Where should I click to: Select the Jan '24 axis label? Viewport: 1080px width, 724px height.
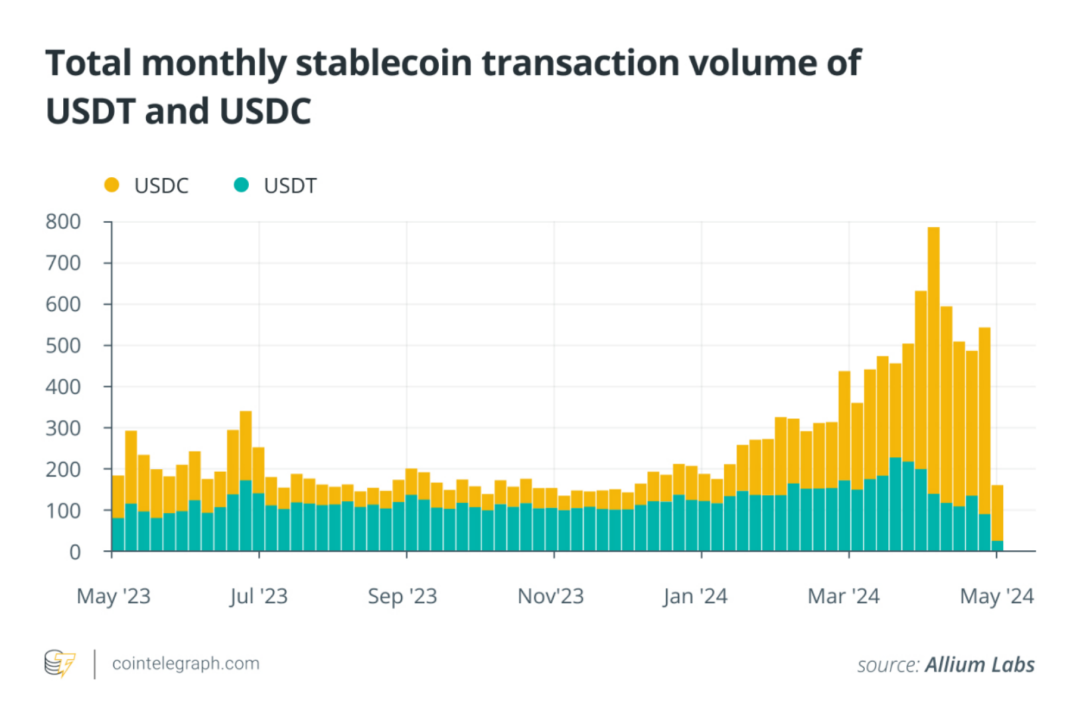tap(697, 596)
